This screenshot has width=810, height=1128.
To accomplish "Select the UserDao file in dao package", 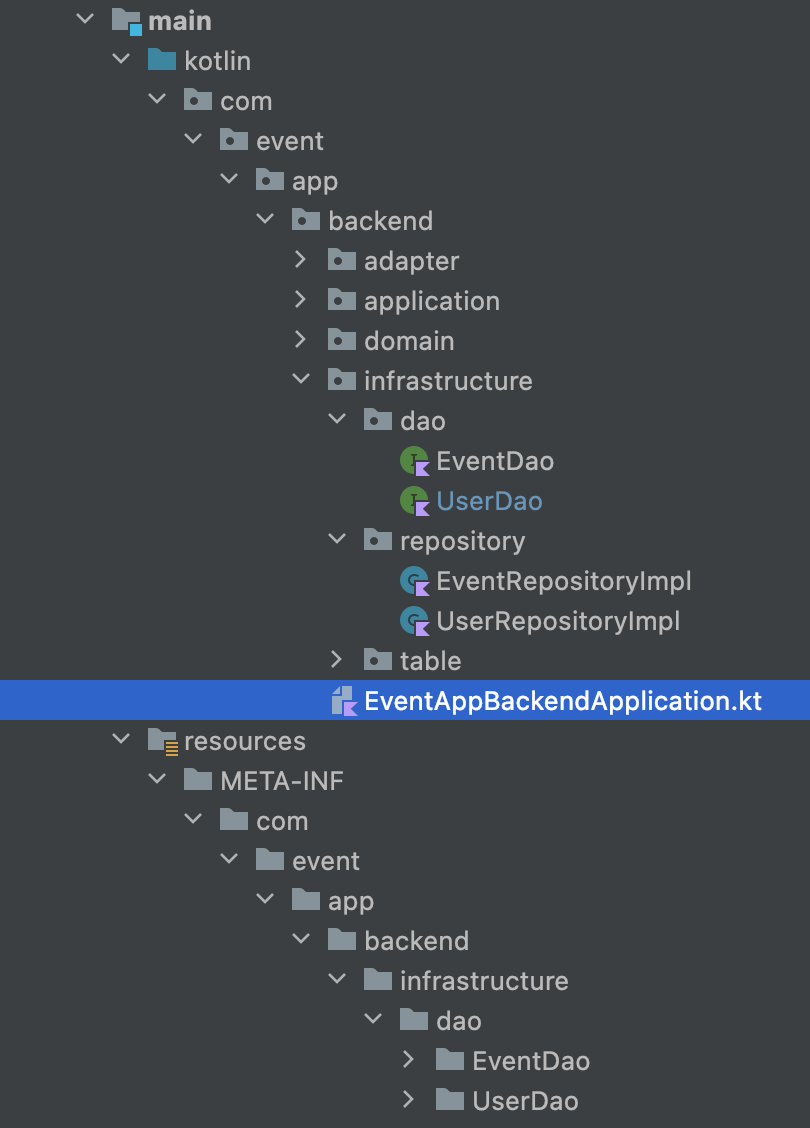I will tap(489, 501).
